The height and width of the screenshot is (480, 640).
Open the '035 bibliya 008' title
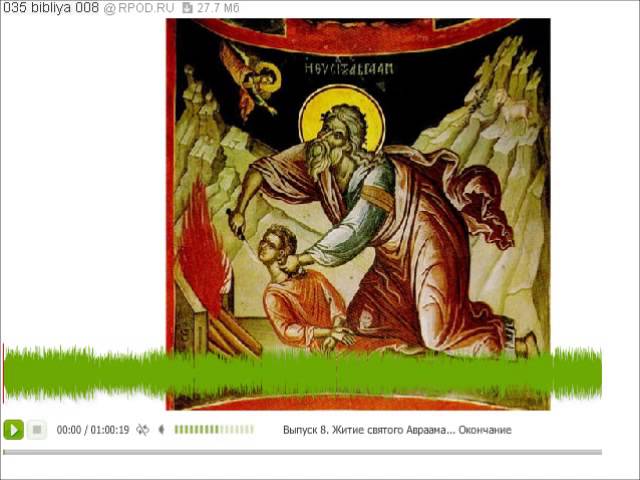51,8
